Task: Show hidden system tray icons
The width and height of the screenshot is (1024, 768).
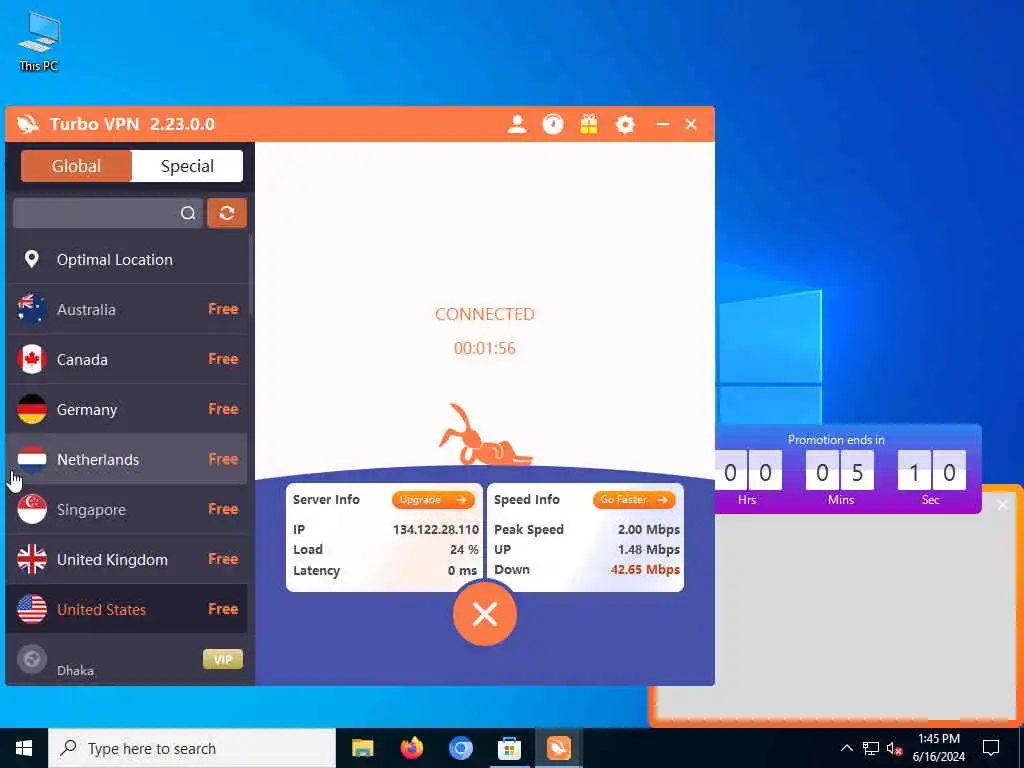Action: click(x=846, y=748)
